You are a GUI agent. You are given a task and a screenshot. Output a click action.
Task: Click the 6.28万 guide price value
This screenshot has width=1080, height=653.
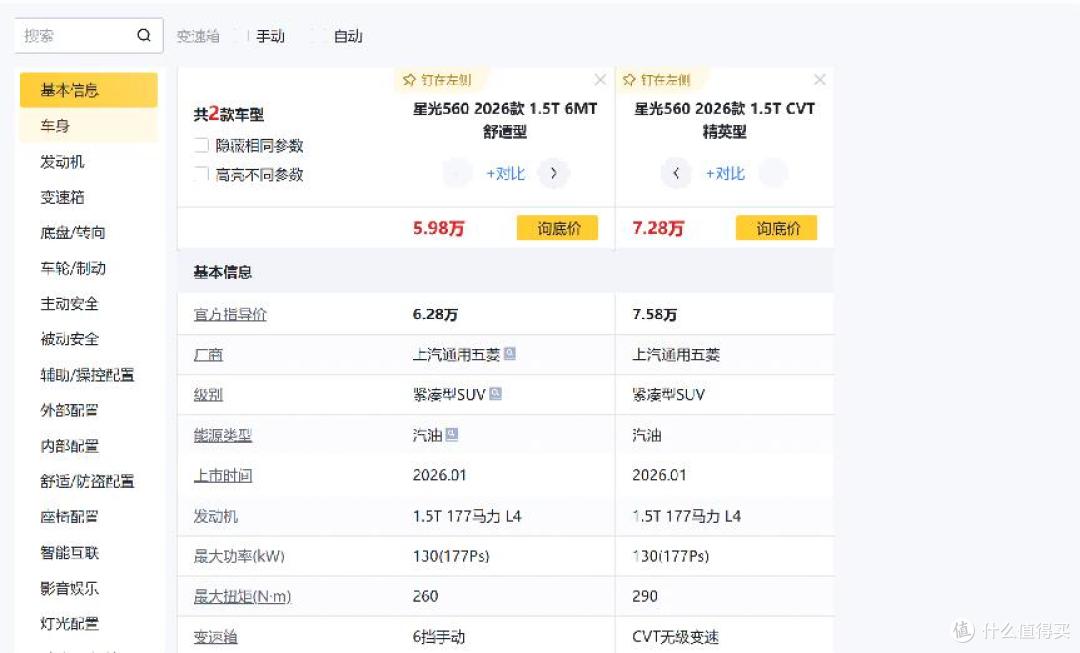click(435, 315)
